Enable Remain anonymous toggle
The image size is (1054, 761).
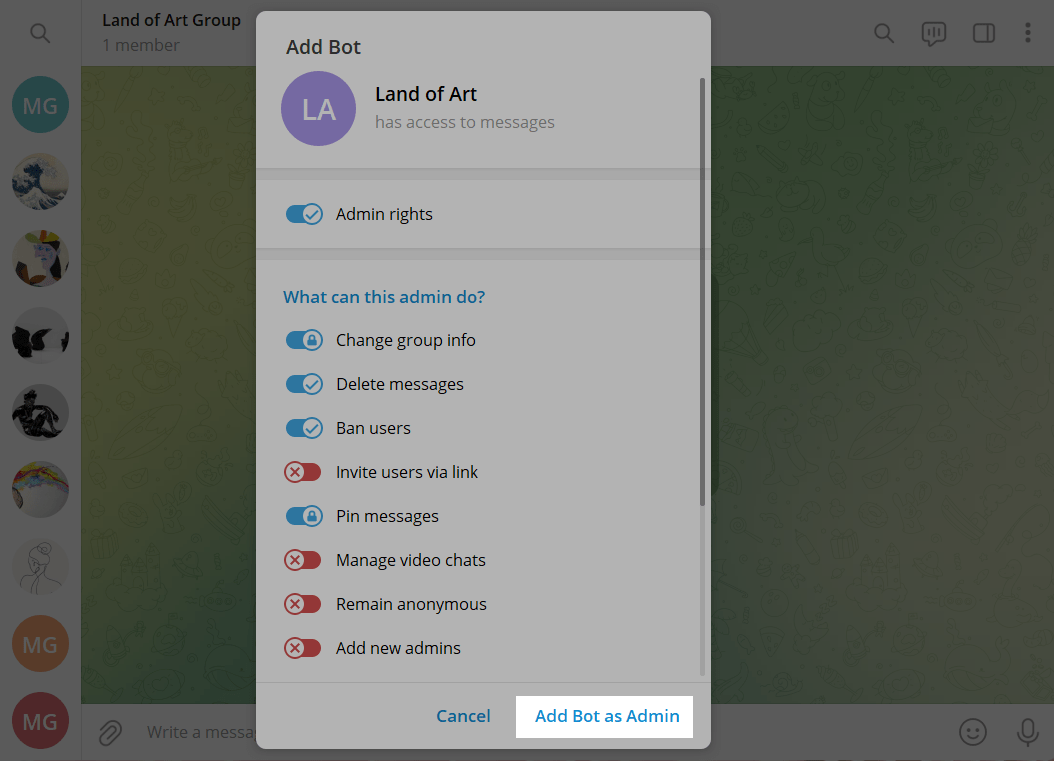point(303,604)
